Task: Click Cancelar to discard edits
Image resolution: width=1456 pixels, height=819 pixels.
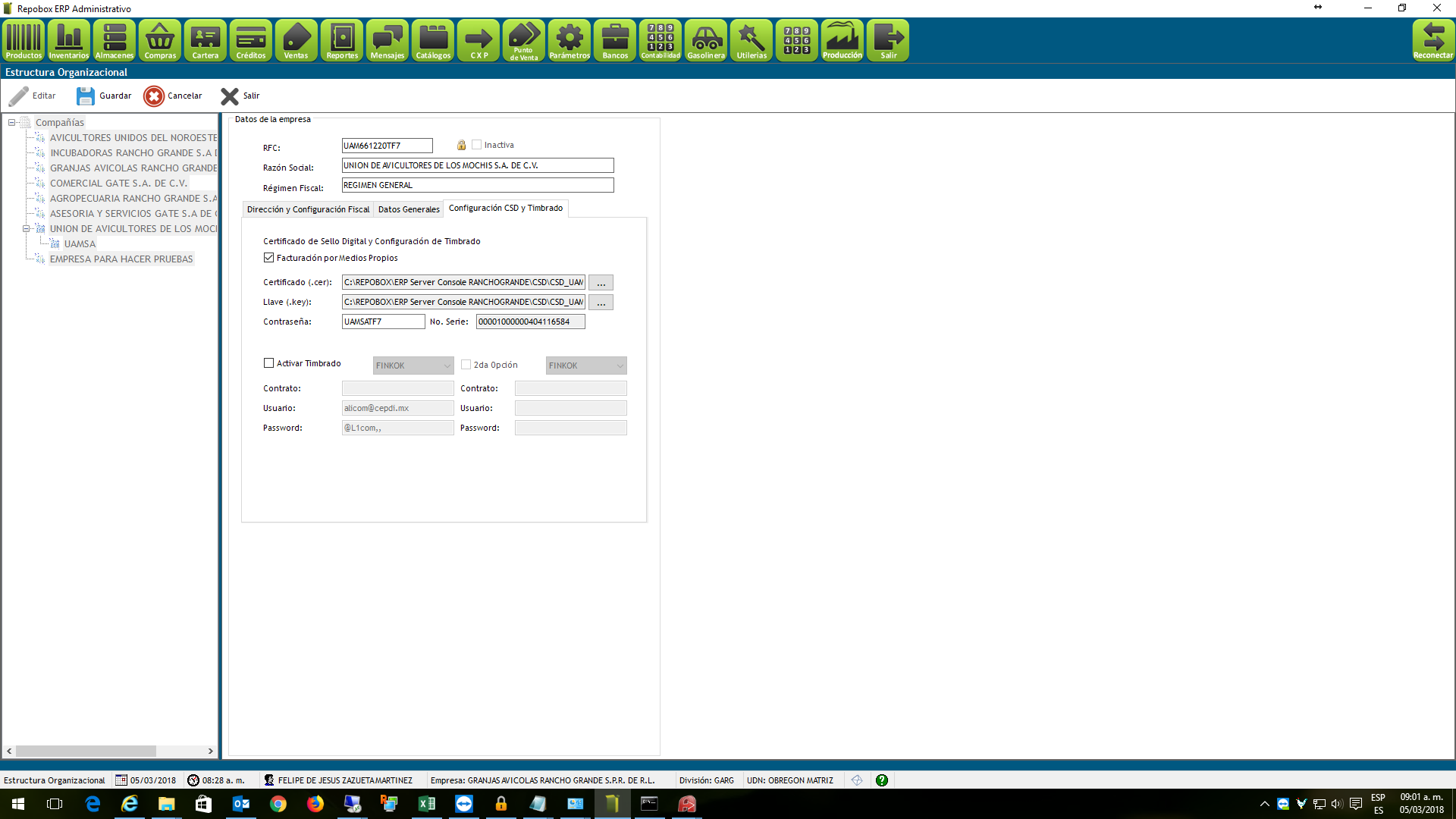Action: [x=173, y=96]
